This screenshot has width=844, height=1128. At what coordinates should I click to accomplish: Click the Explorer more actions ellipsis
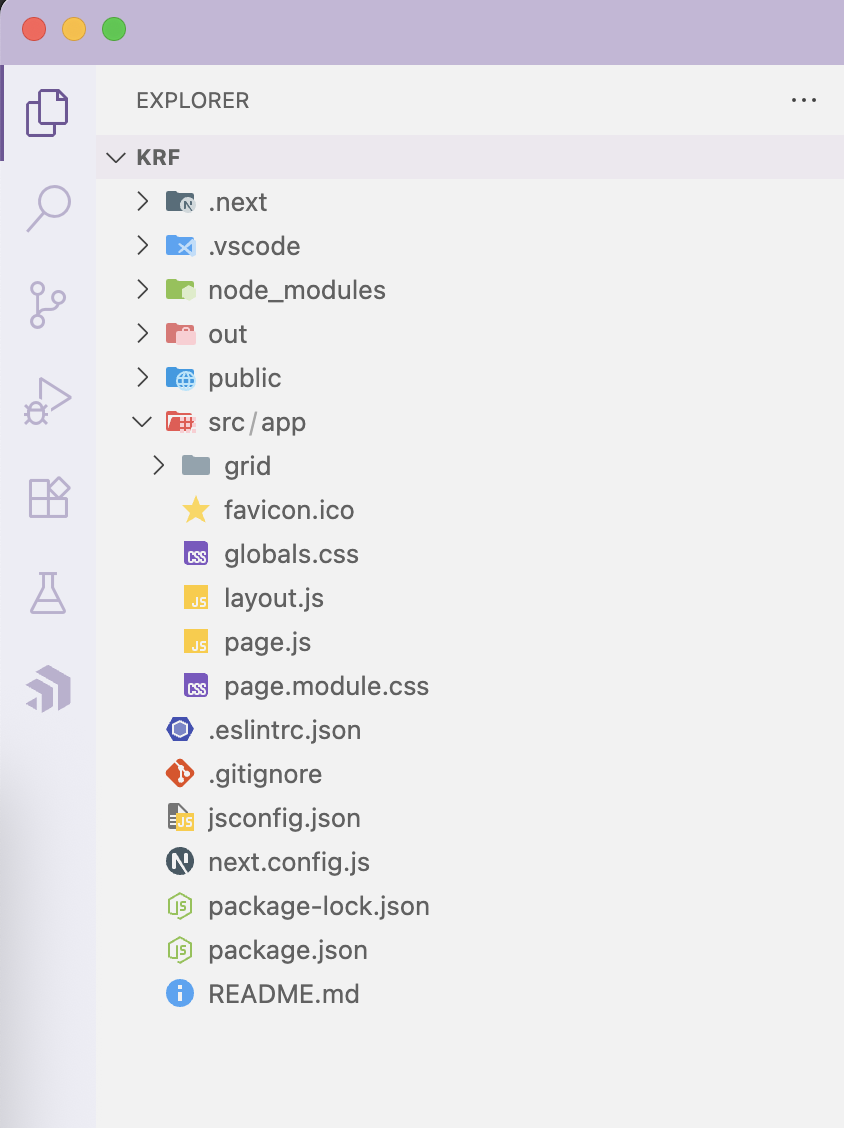803,100
